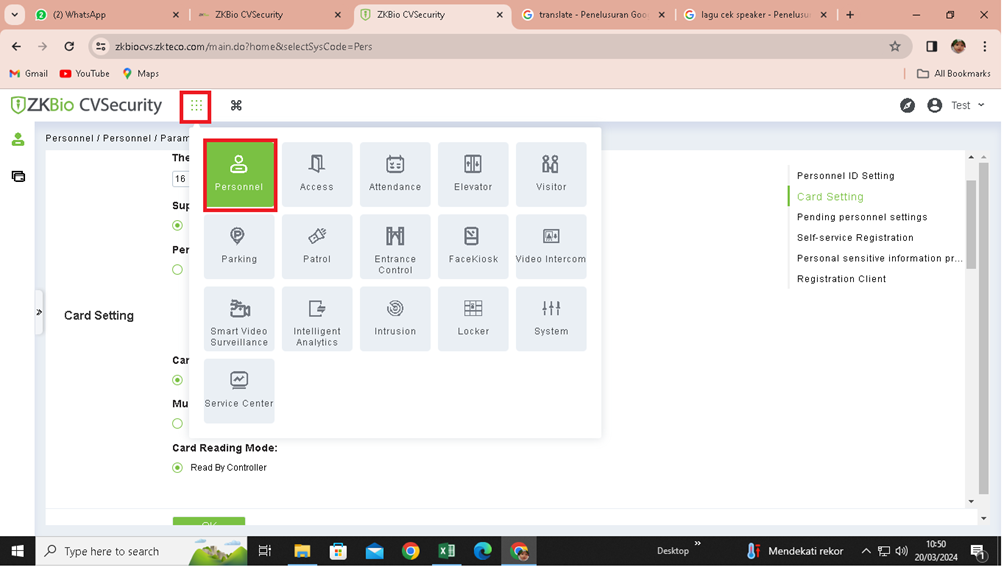This screenshot has width=1004, height=573.
Task: Go to Personnel ID Setting section
Action: coord(845,176)
